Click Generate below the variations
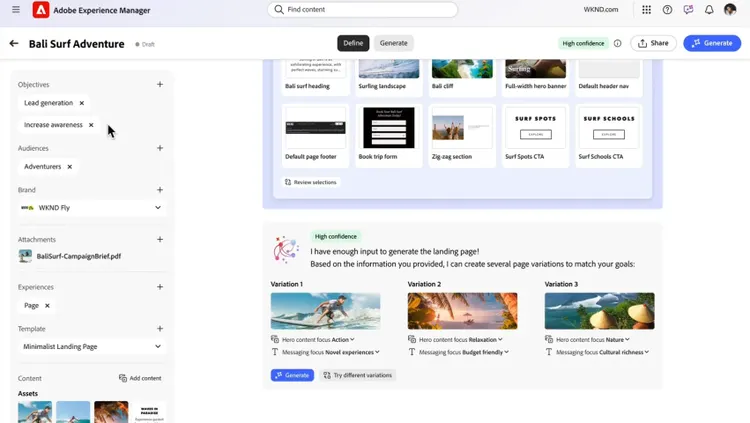This screenshot has width=750, height=423. [292, 375]
